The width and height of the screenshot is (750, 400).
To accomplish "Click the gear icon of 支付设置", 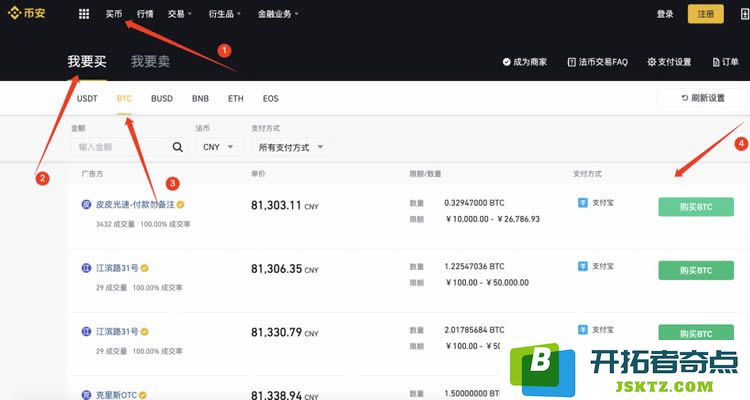I will tap(651, 62).
